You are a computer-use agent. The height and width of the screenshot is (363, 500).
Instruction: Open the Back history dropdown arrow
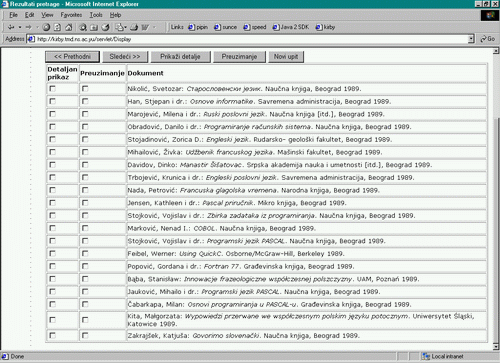point(20,27)
